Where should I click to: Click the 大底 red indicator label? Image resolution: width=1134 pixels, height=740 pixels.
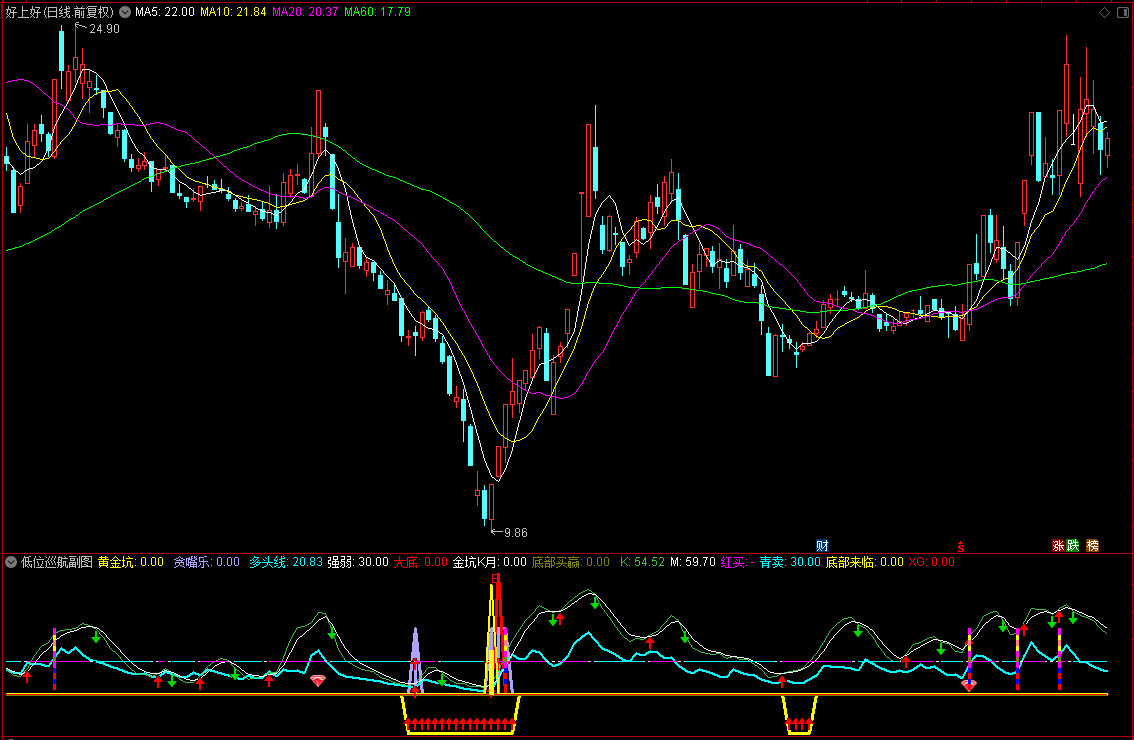coord(420,562)
